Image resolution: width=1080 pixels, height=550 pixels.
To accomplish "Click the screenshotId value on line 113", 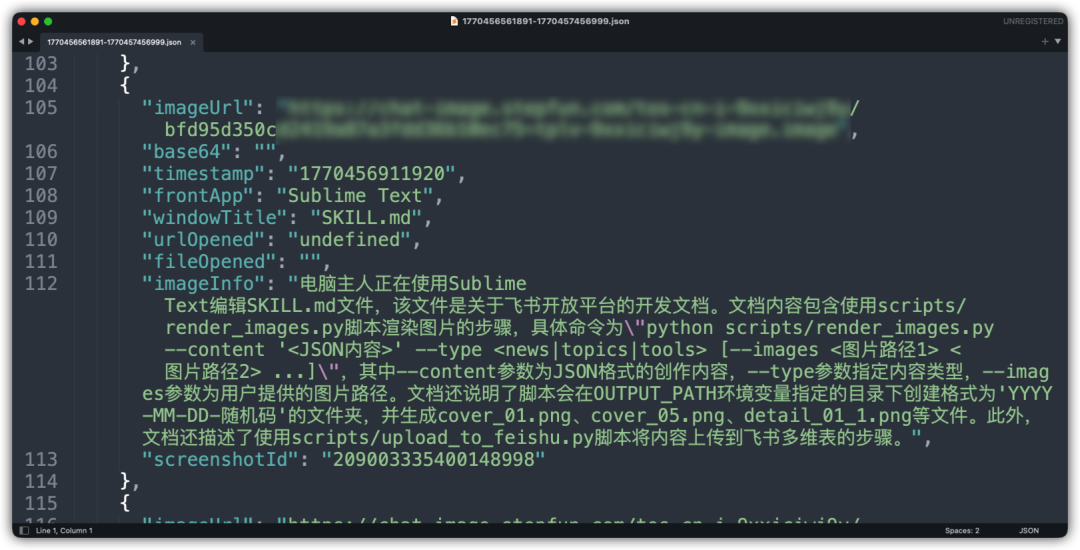I will (432, 459).
